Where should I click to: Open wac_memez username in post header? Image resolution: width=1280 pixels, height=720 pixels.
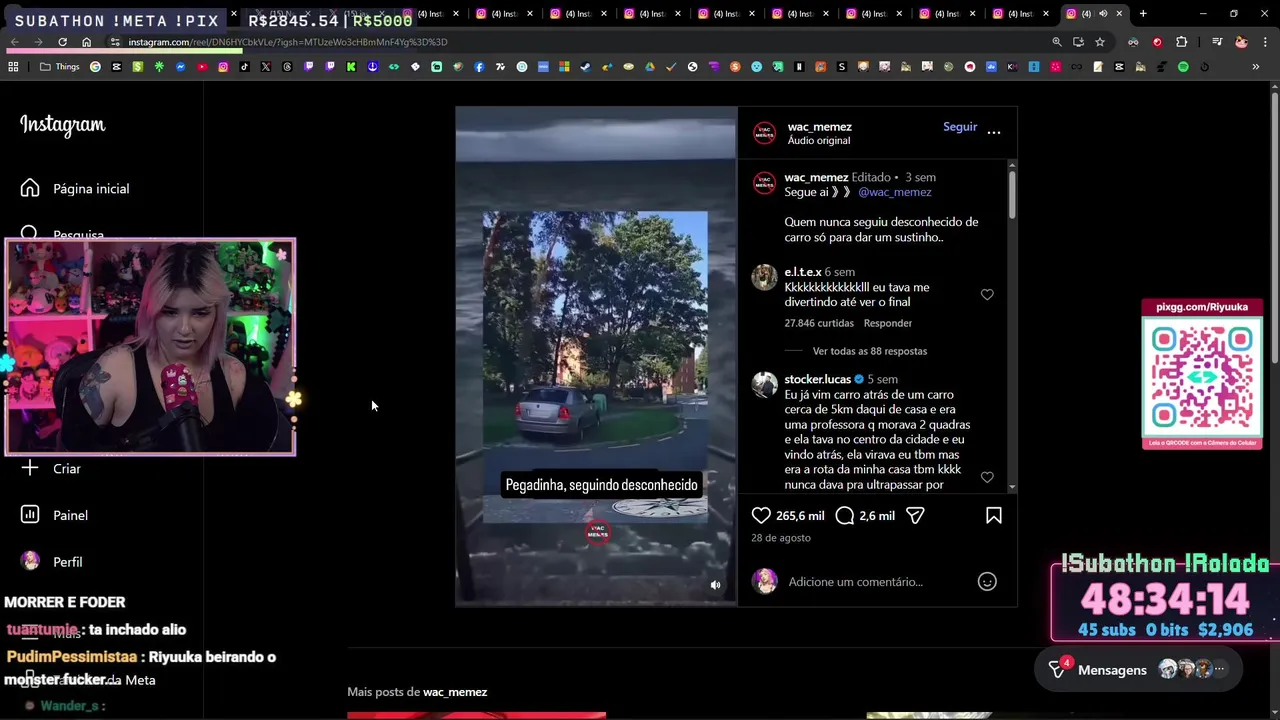click(x=819, y=127)
